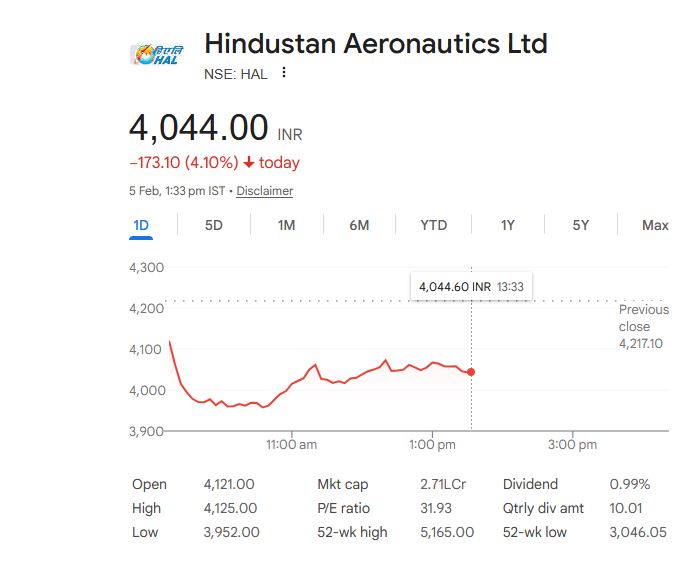Switch to the 1M chart range
Image resolution: width=688 pixels, height=584 pixels.
[286, 225]
